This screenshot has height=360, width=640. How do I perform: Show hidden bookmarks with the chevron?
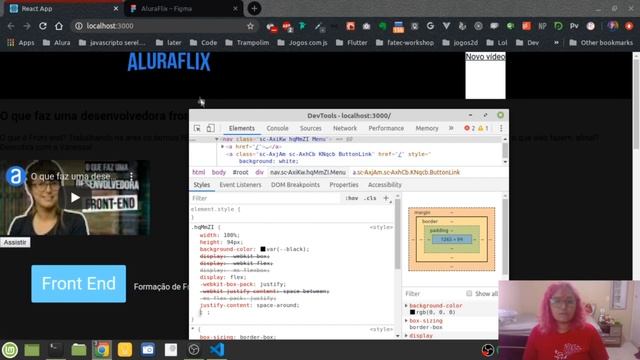click(x=556, y=42)
